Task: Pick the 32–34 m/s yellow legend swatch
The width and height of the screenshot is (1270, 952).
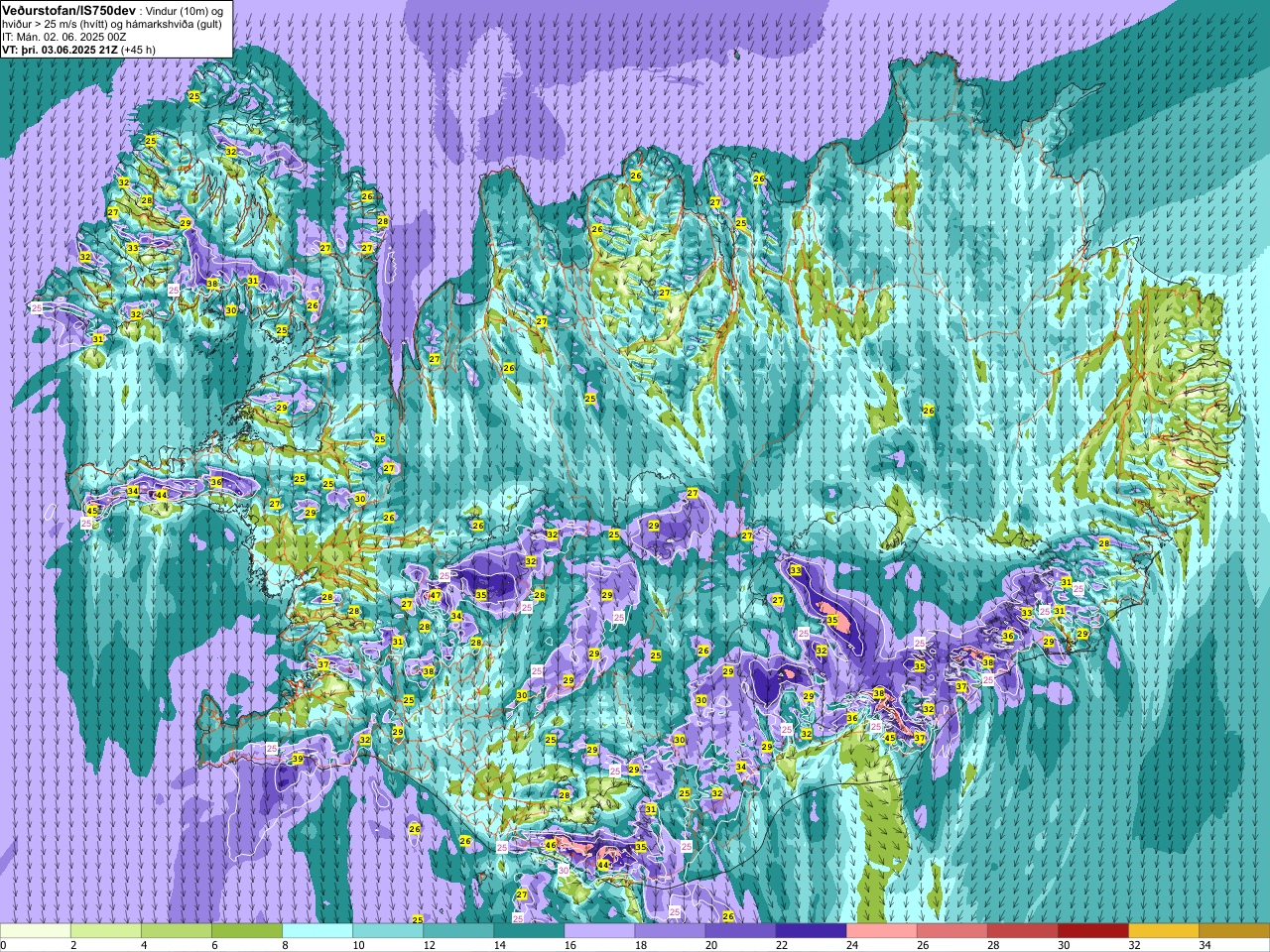Action: tap(1163, 931)
